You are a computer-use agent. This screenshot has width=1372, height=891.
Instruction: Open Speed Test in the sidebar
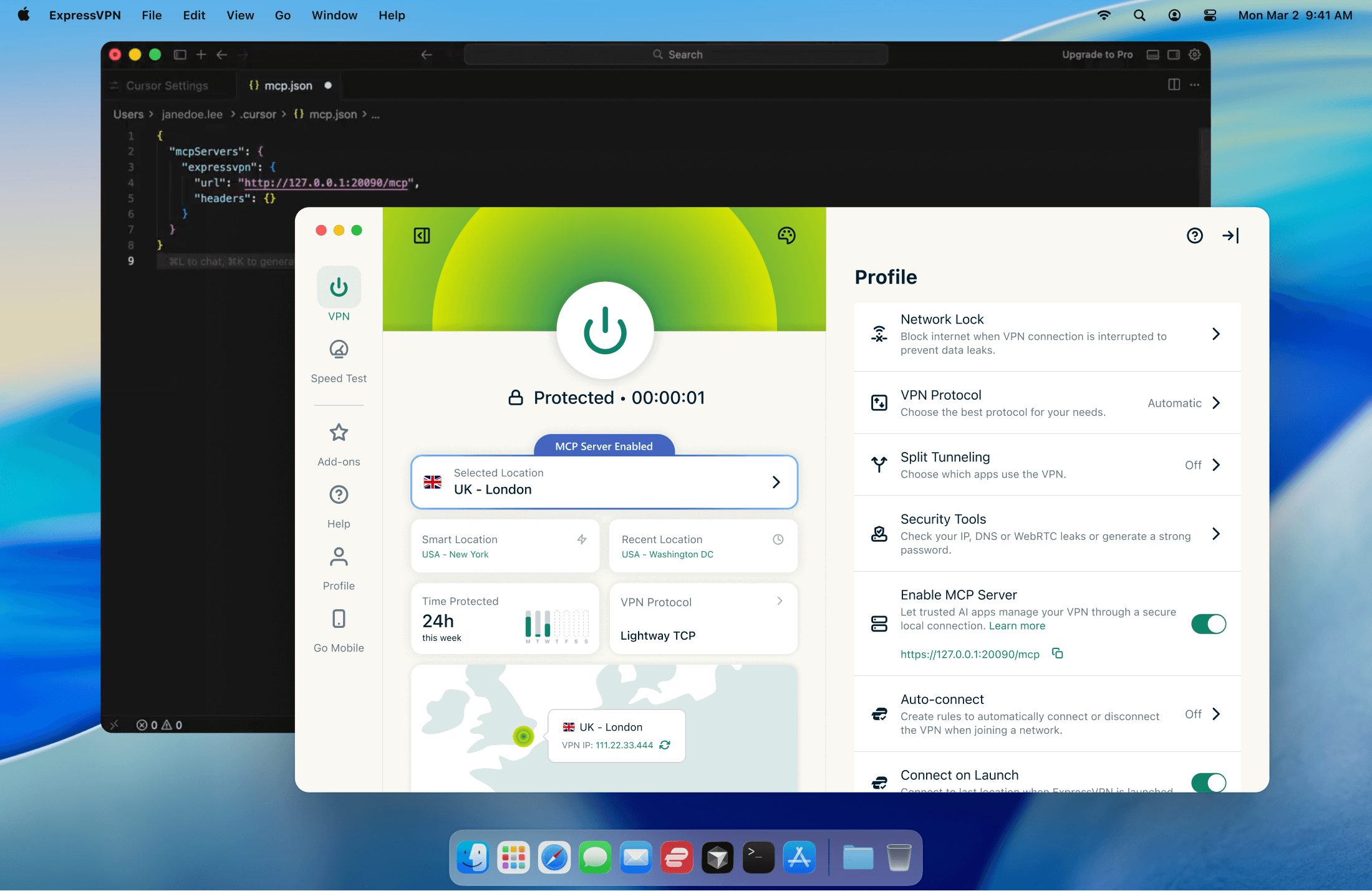[x=339, y=360]
